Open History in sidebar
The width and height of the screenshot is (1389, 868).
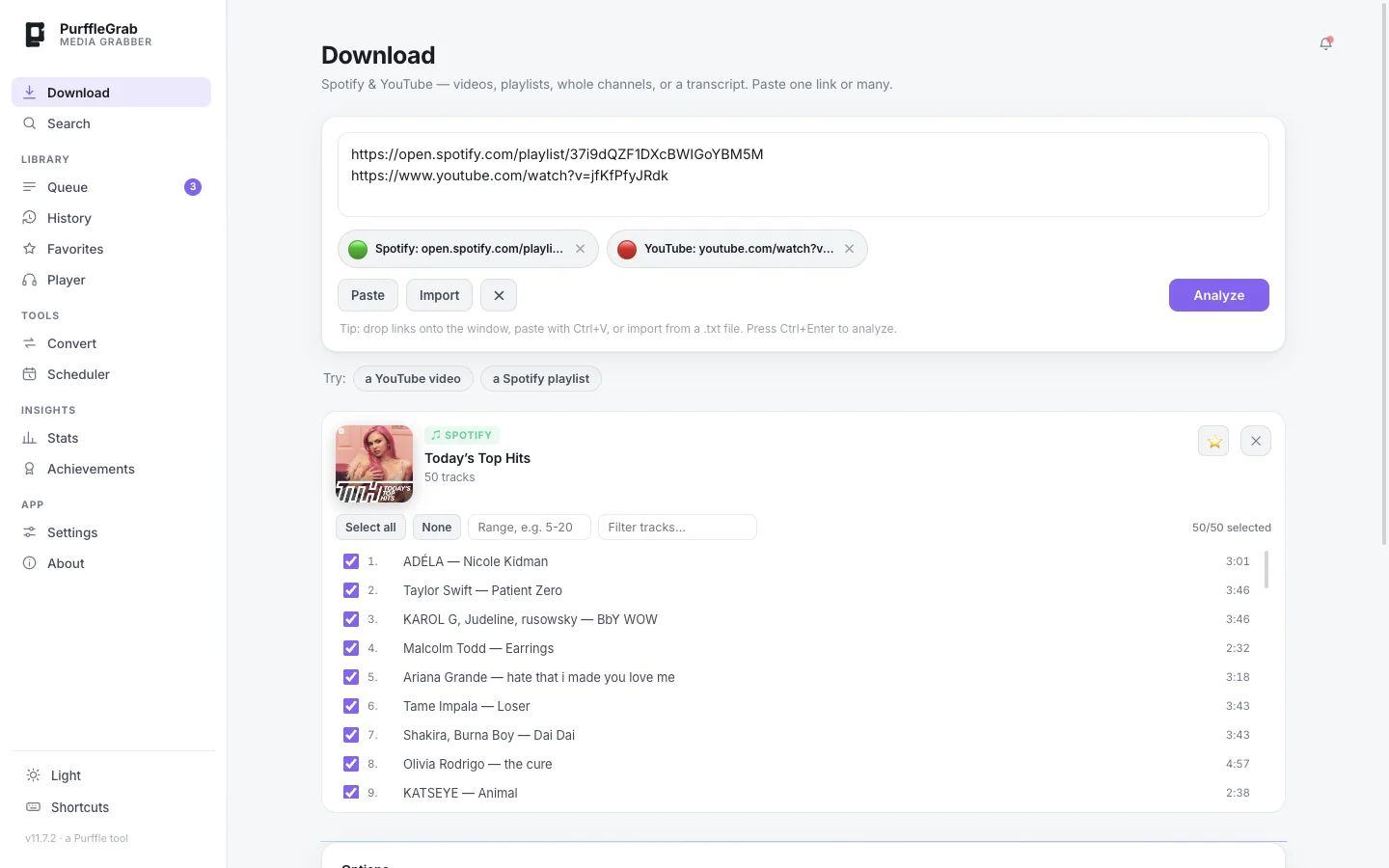coord(111,218)
